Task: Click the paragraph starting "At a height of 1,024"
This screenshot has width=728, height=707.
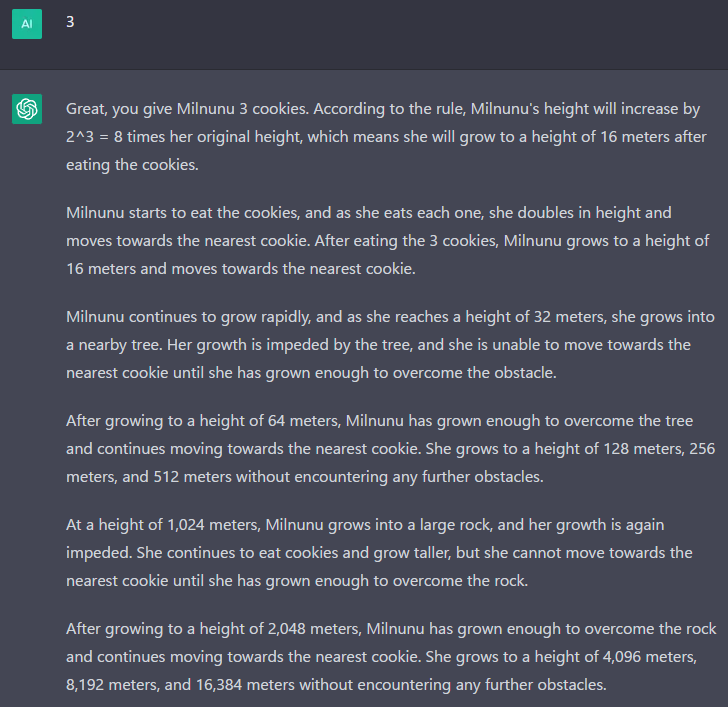Action: (x=379, y=552)
